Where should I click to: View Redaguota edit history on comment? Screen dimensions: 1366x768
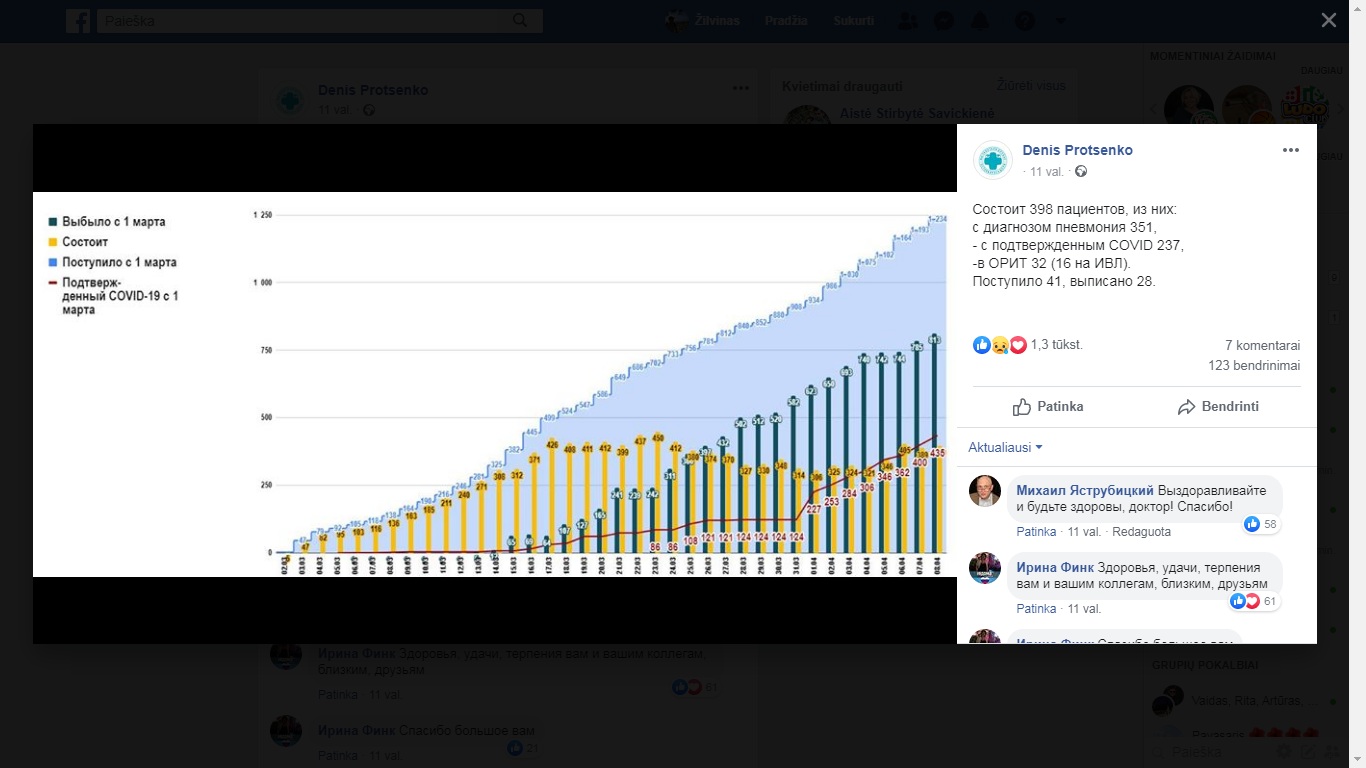pos(1142,532)
